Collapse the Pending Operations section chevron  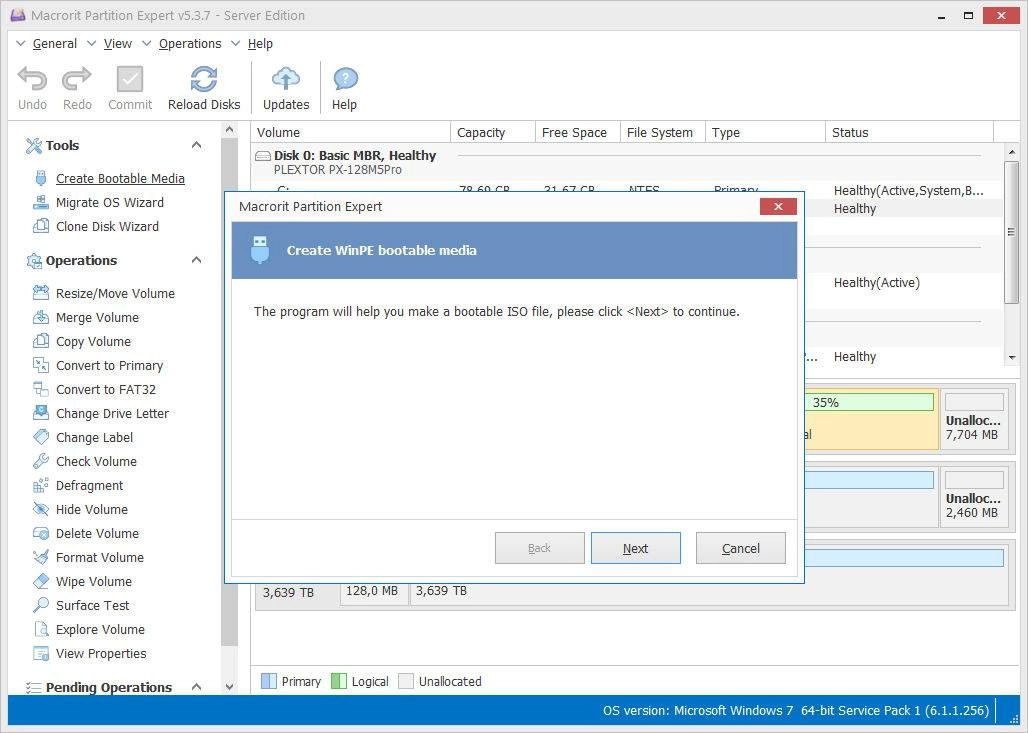pos(196,686)
